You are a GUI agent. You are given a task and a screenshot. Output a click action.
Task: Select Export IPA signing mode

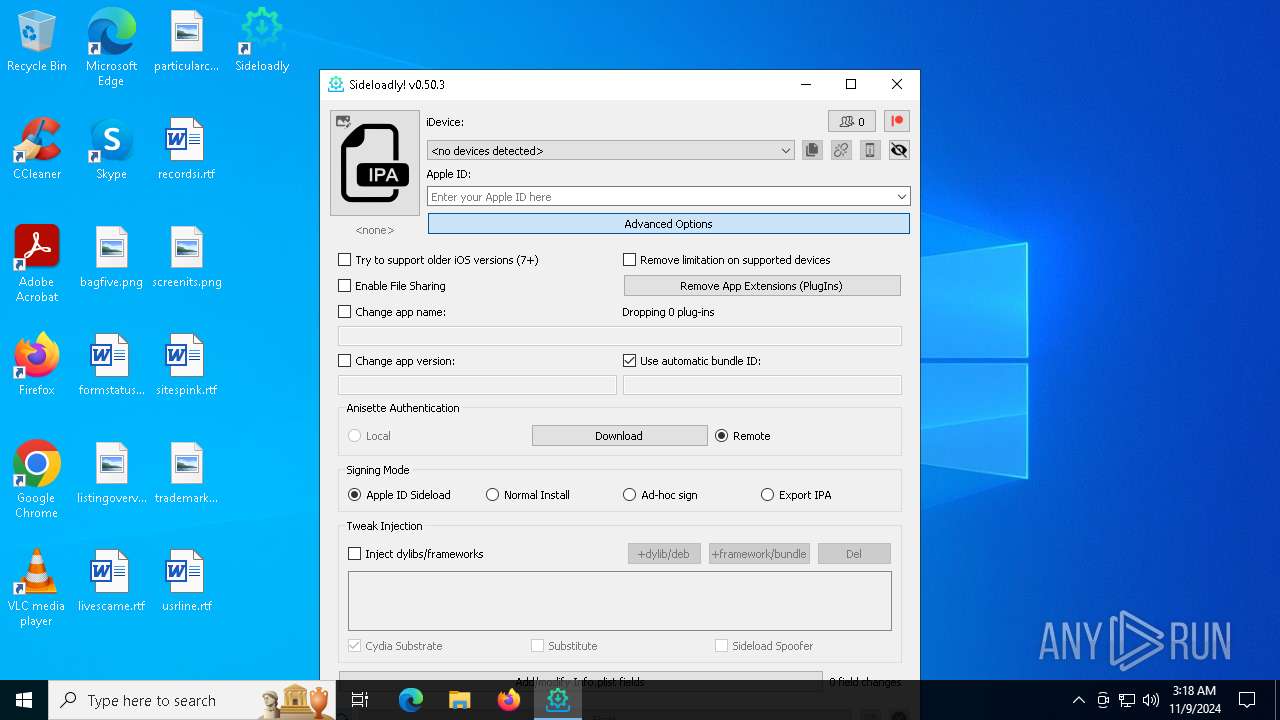coord(767,495)
